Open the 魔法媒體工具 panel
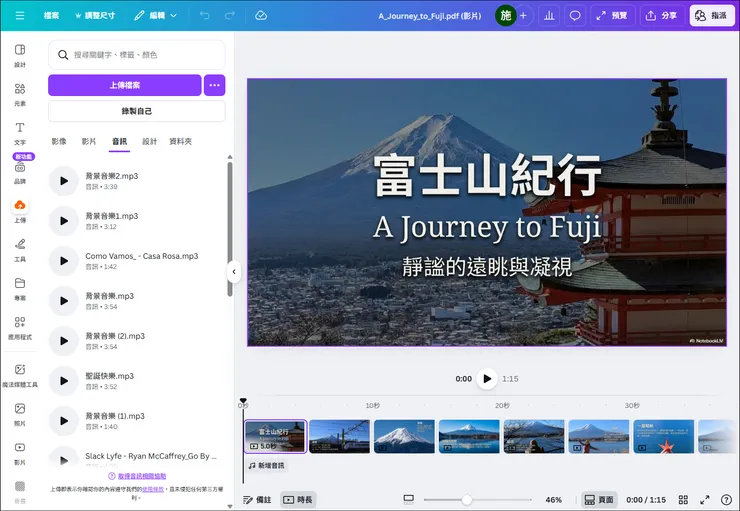 20,376
